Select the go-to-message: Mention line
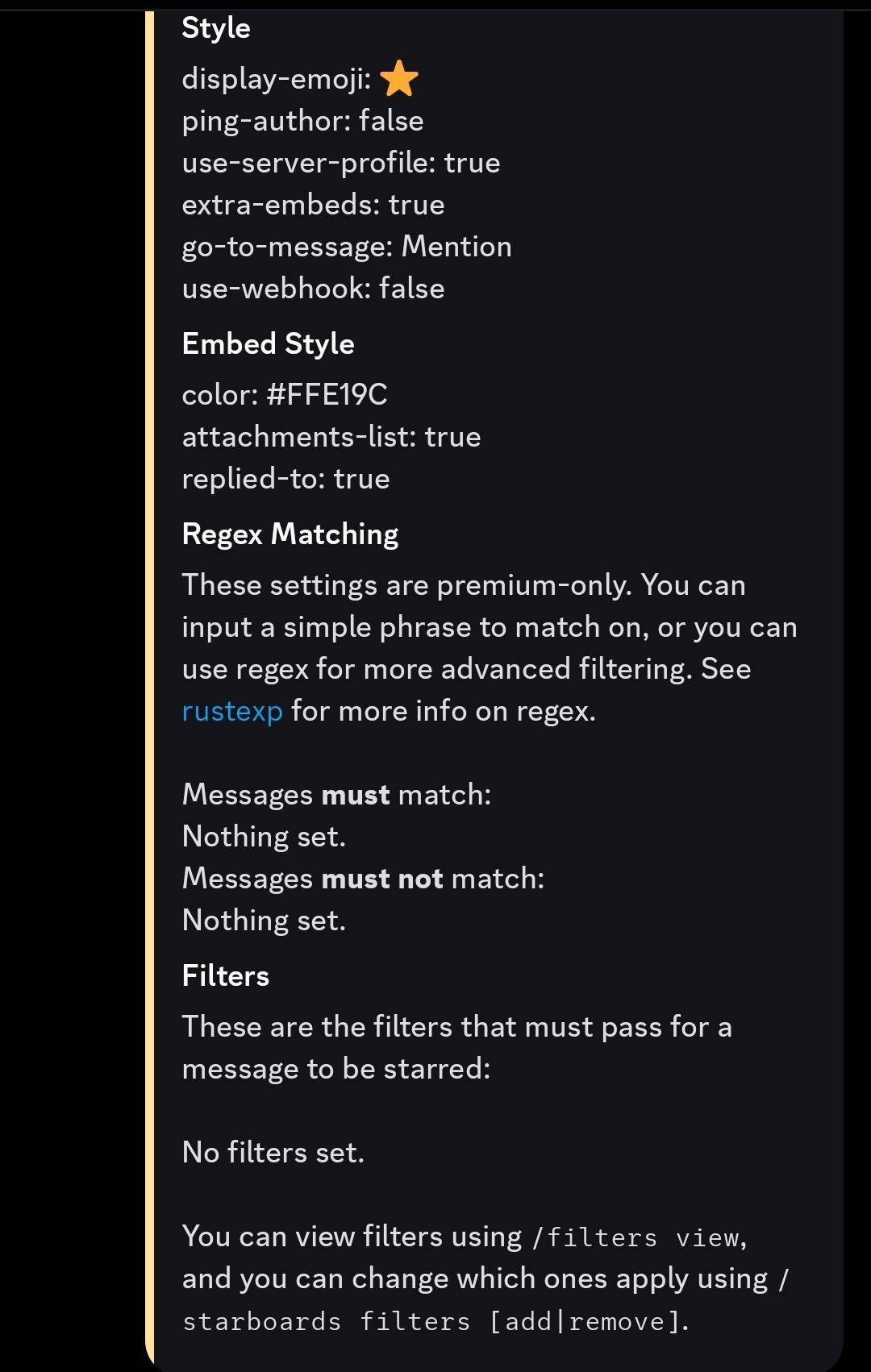871x1372 pixels. coord(347,247)
